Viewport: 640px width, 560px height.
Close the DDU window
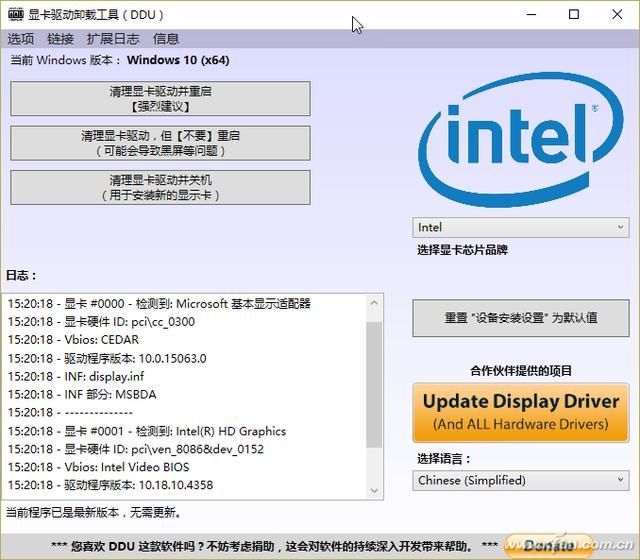tap(617, 14)
